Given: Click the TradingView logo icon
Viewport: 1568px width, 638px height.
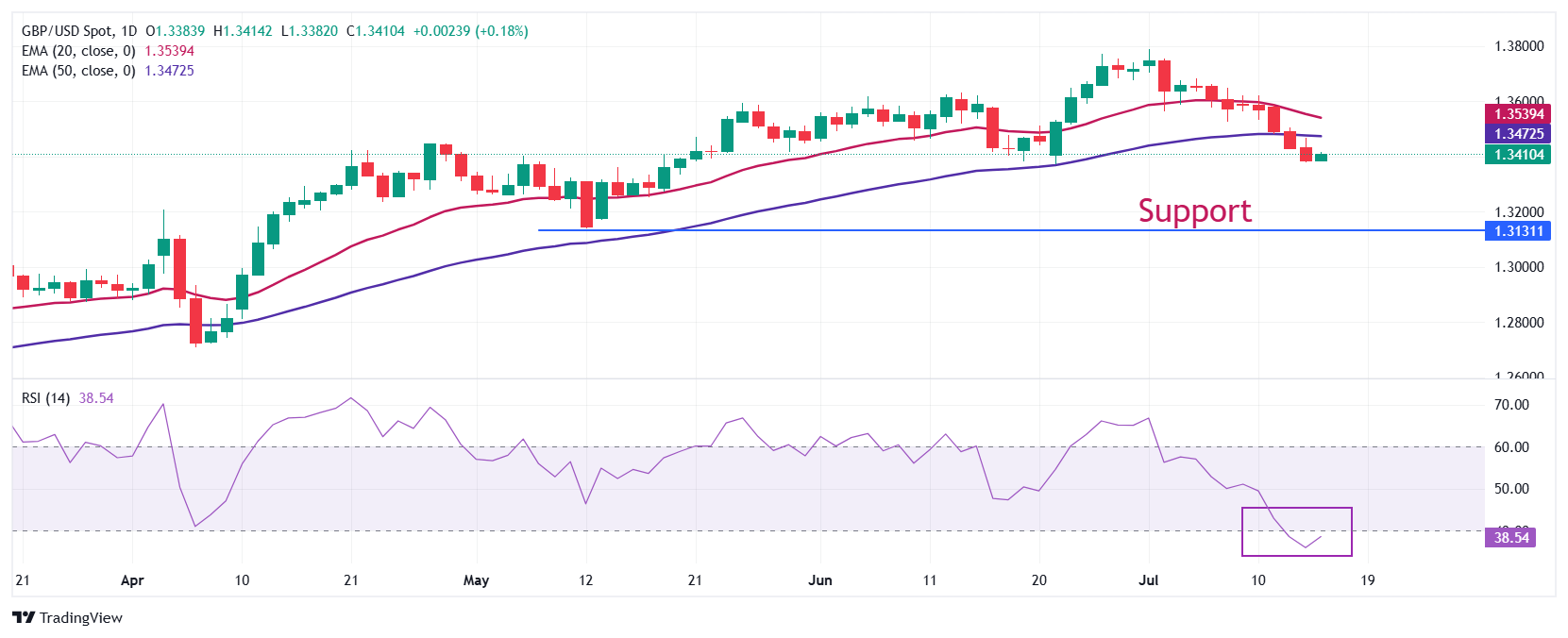Looking at the screenshot, I should [24, 617].
